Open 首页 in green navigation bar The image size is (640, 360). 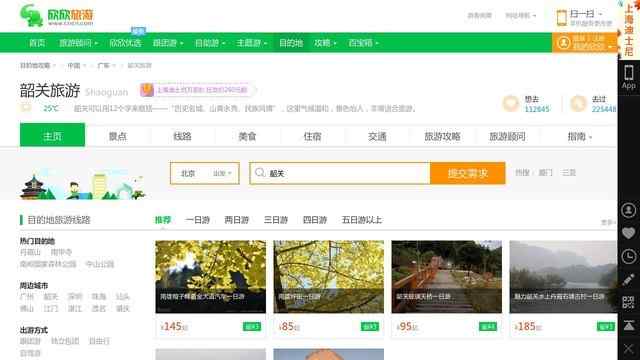[37, 43]
